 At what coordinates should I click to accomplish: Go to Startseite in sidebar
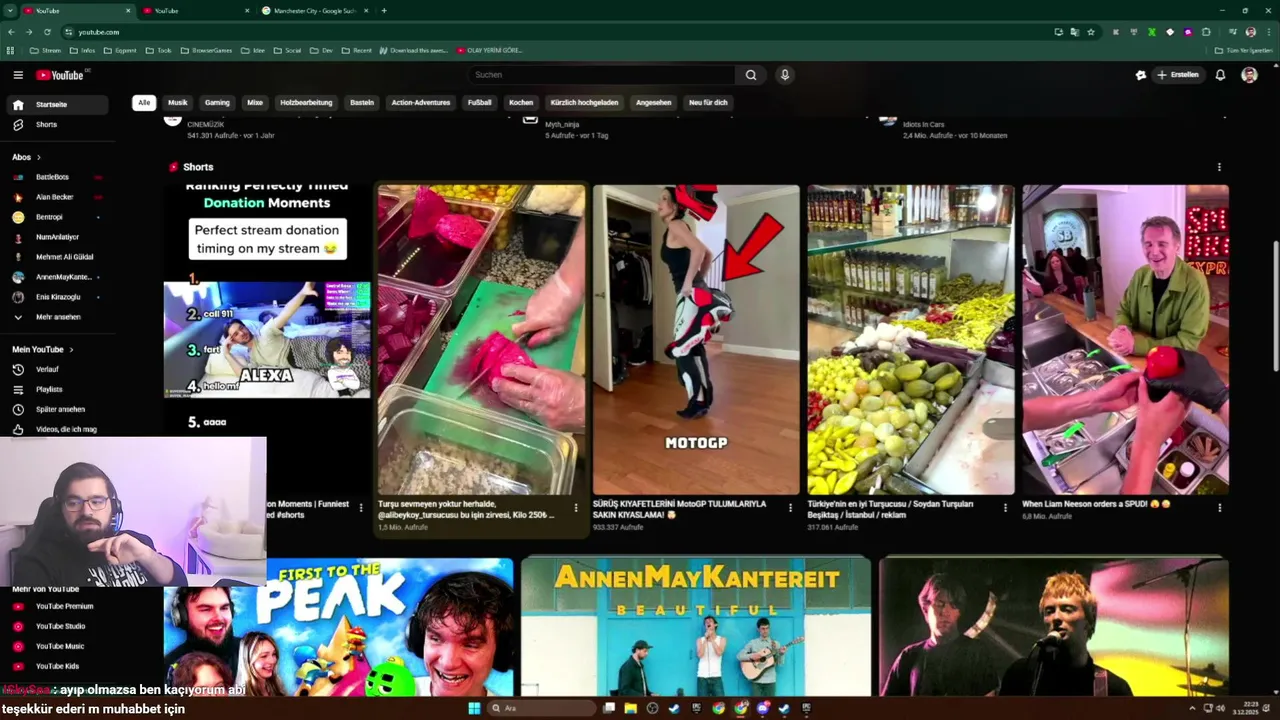click(x=58, y=105)
